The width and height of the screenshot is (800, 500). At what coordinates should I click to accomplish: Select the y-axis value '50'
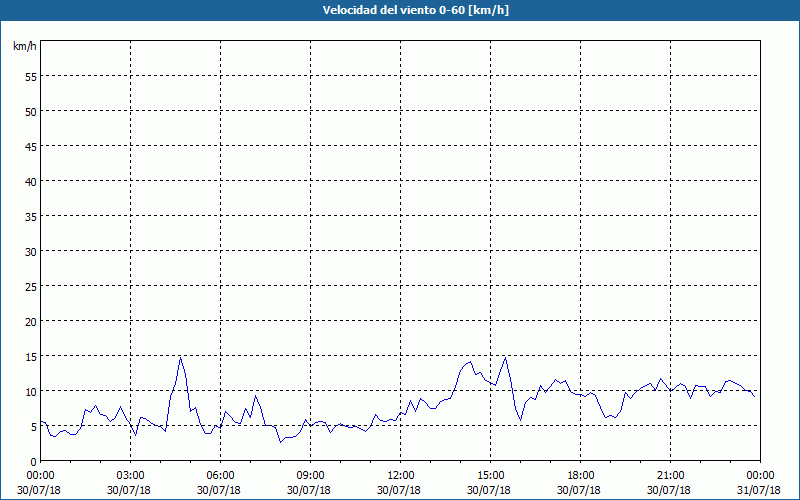(x=31, y=112)
